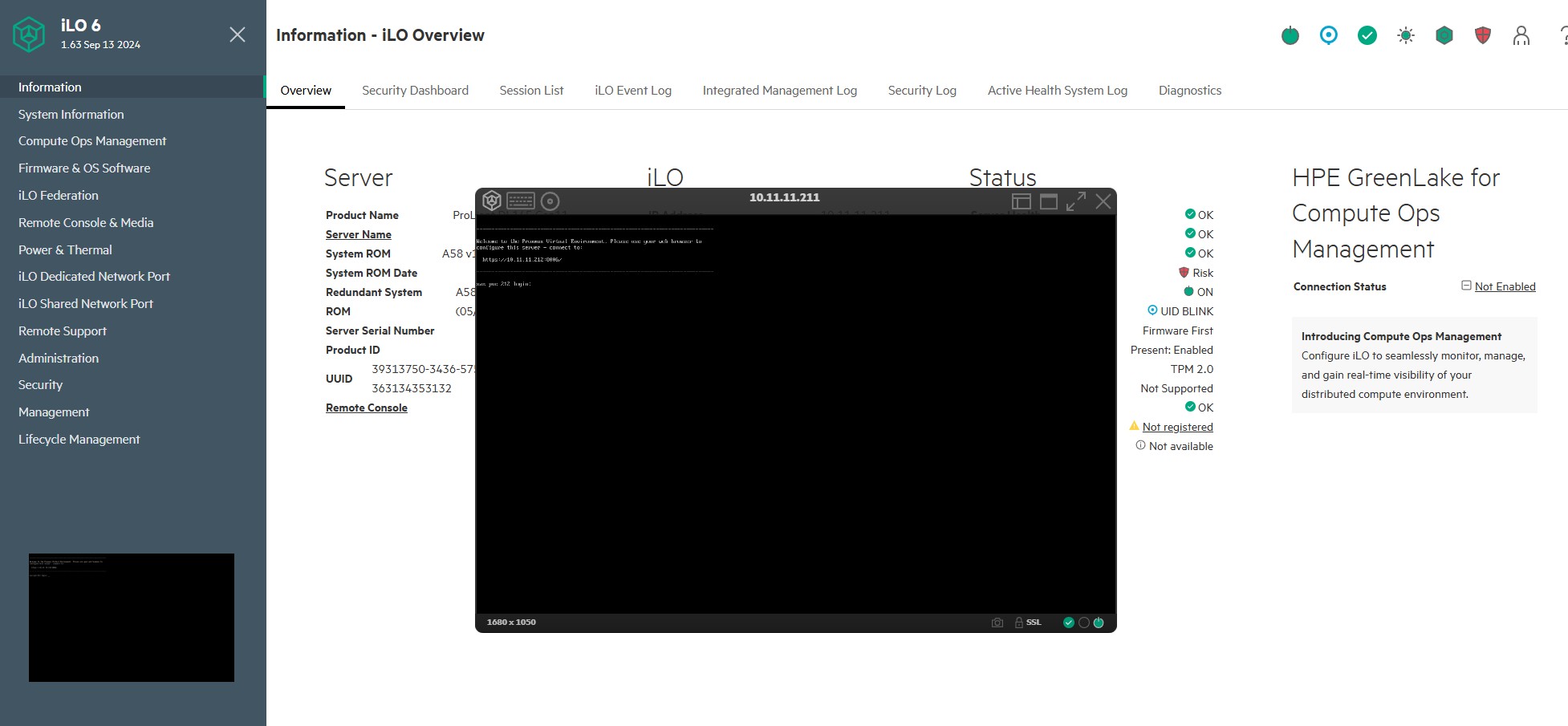Click the Not Enabled connection status link
Image resolution: width=1568 pixels, height=726 pixels.
click(1505, 286)
